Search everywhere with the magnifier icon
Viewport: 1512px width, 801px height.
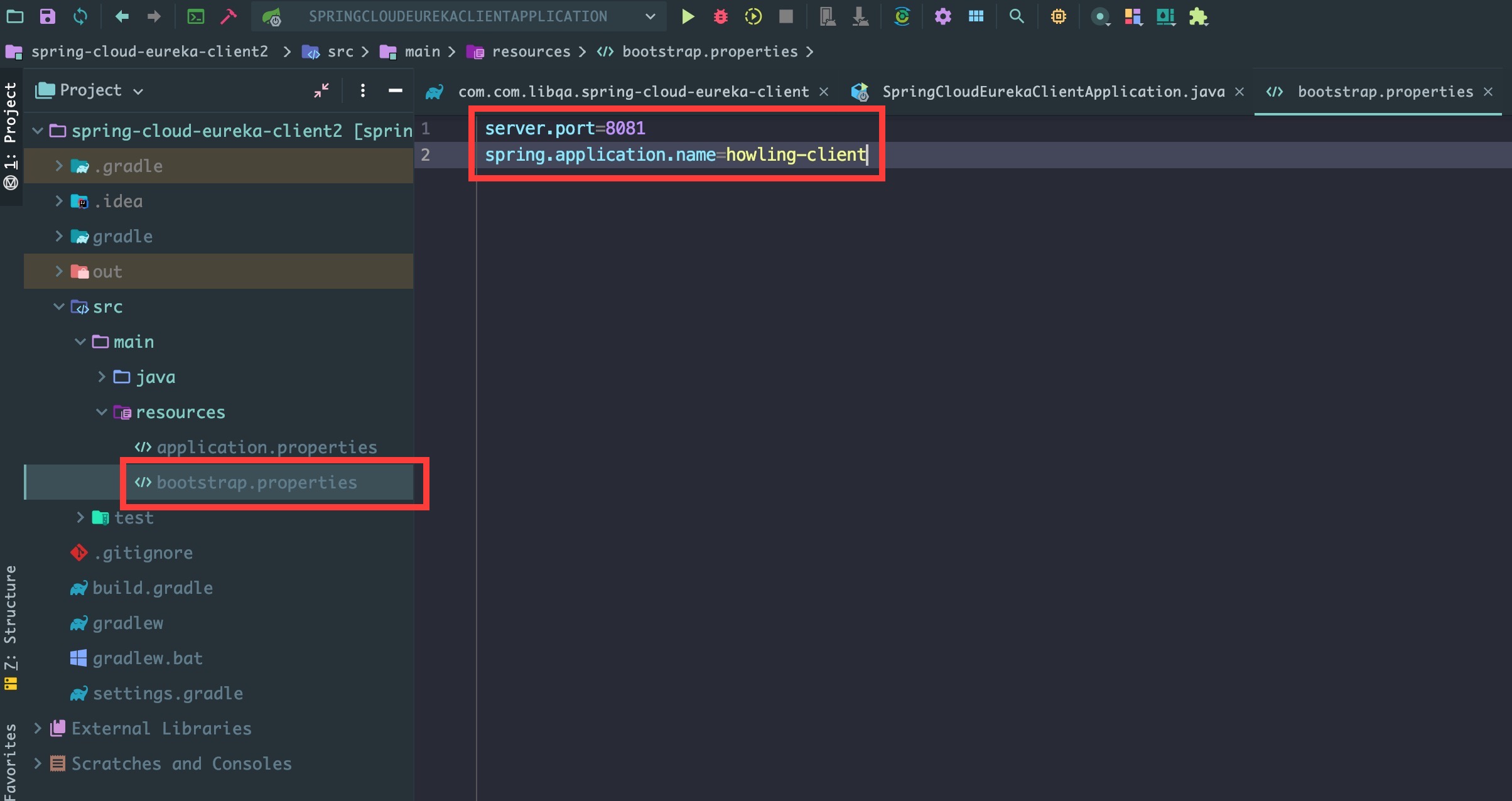1017,16
